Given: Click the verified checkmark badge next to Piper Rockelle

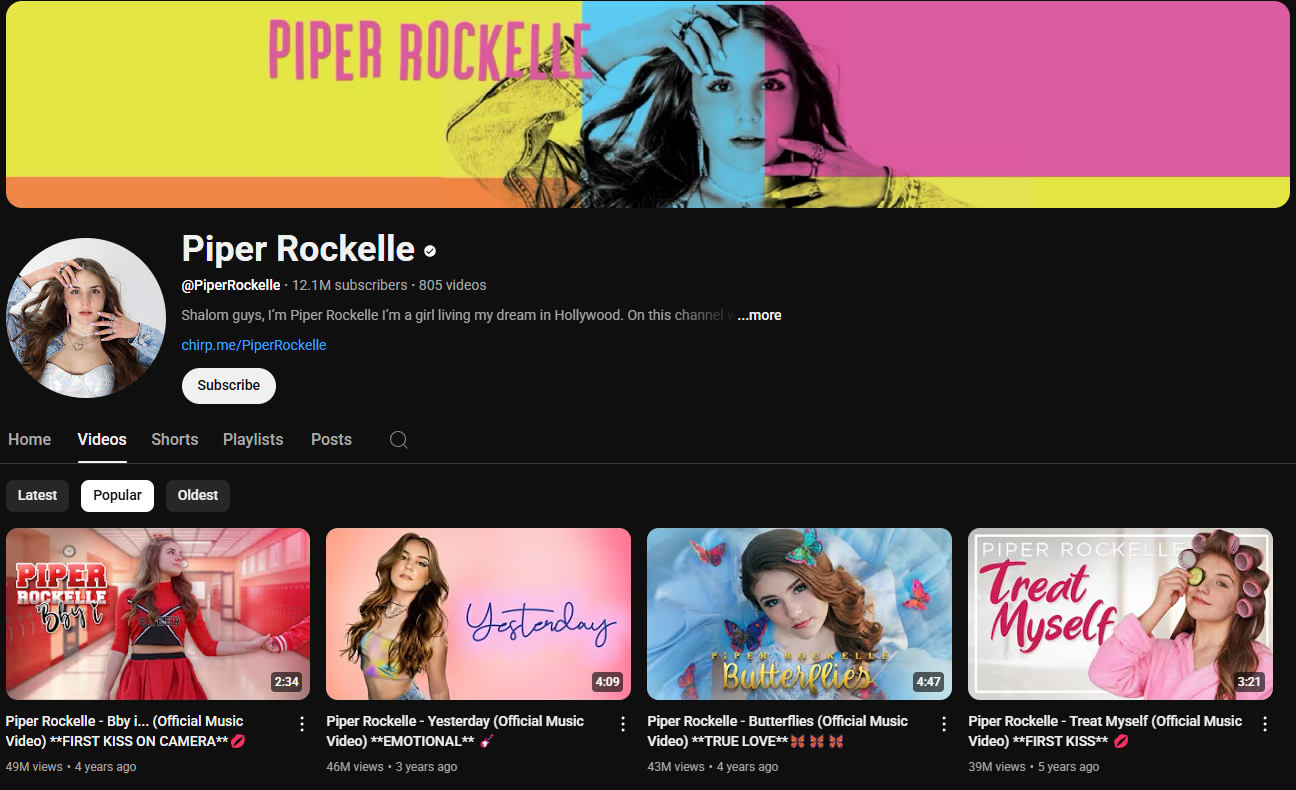Looking at the screenshot, I should (430, 251).
